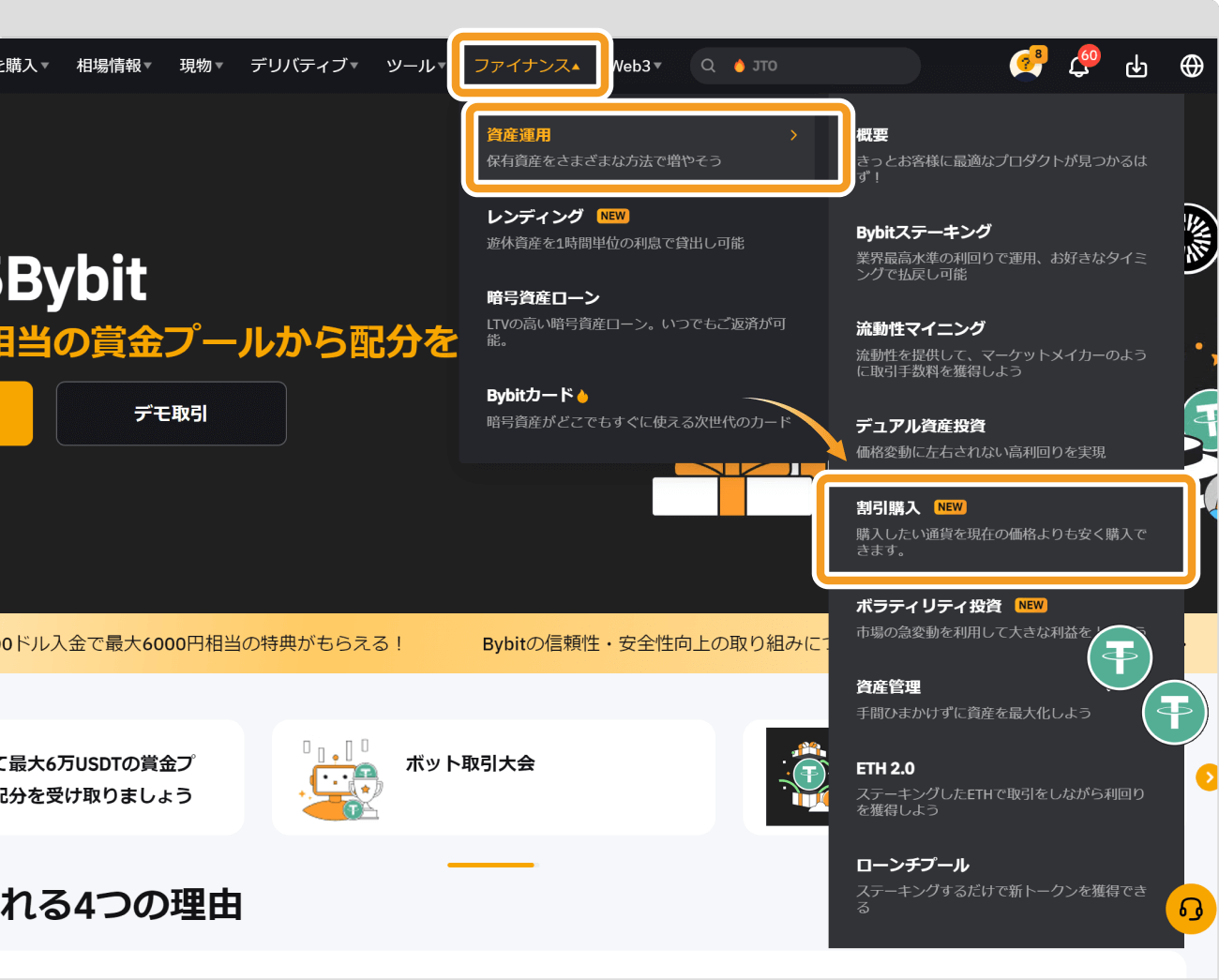The image size is (1219, 980).
Task: Click the Tether gift box thumbnail
Action: click(798, 776)
